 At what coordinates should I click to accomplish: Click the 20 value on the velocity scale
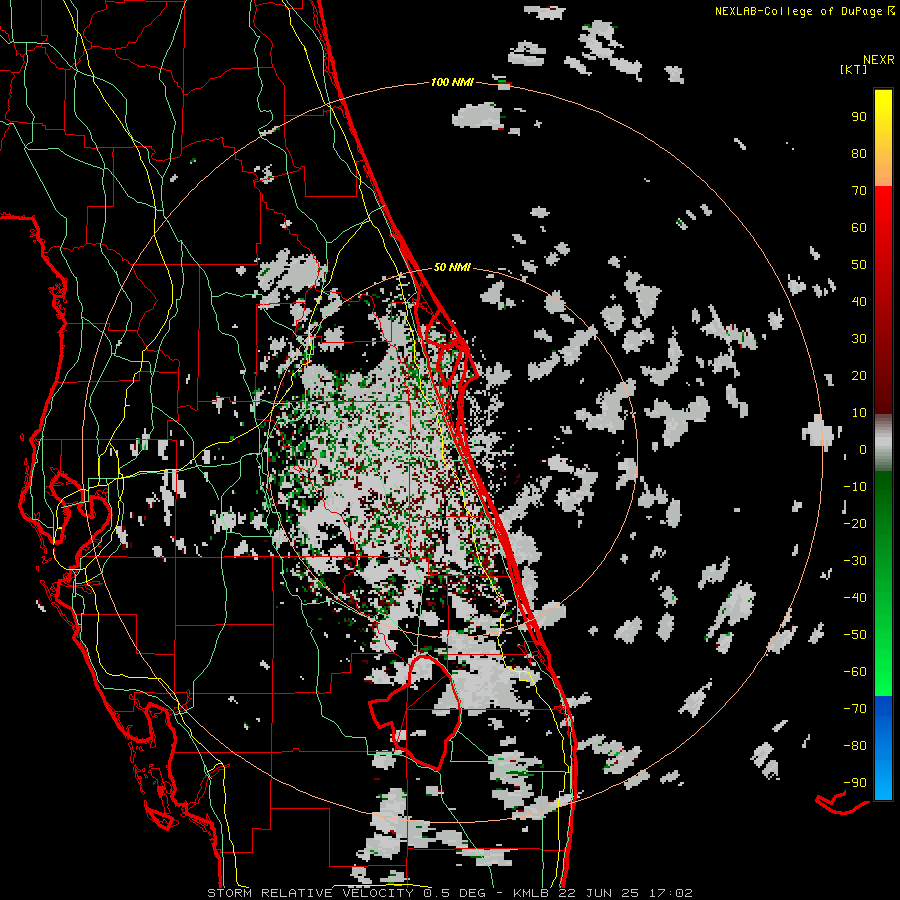[x=859, y=375]
